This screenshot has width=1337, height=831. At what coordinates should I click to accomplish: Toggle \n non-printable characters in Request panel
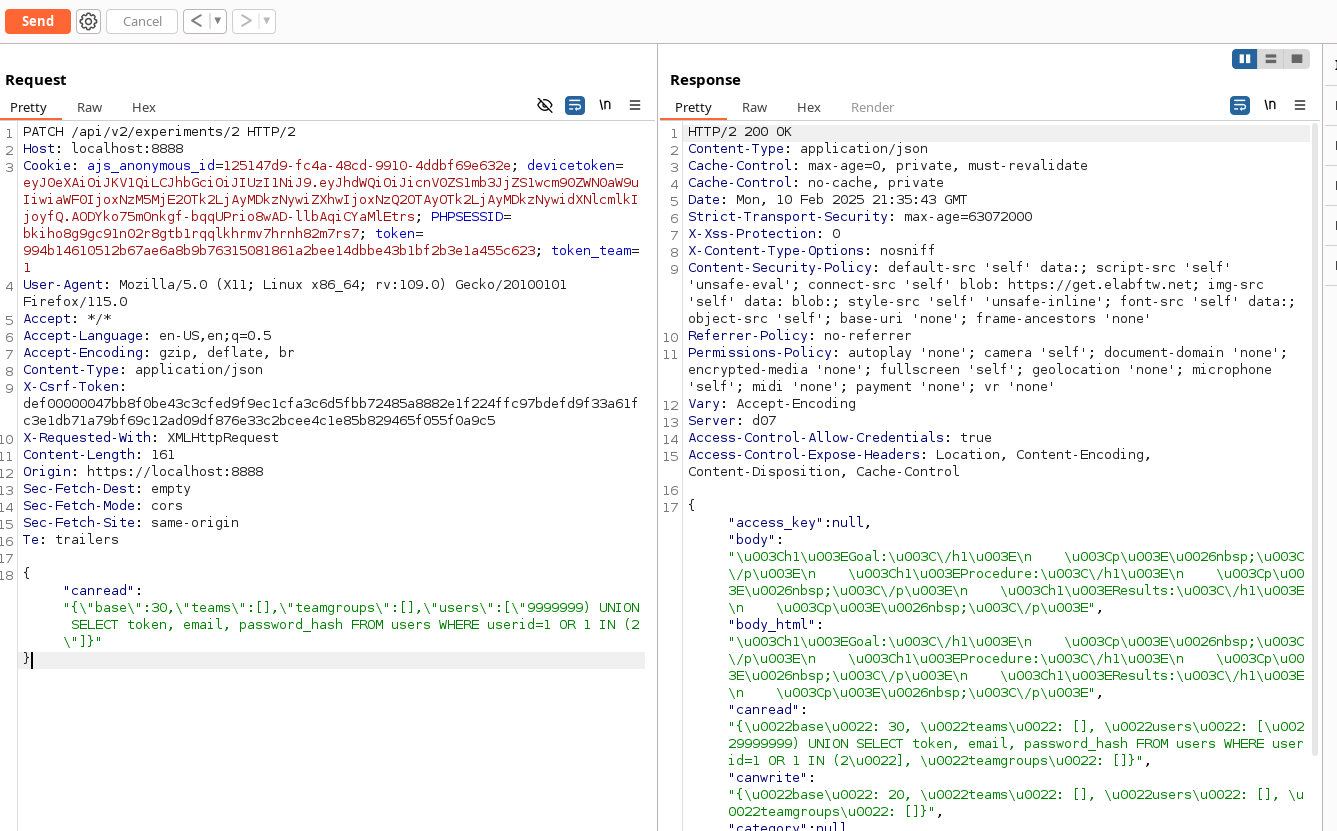(x=605, y=105)
